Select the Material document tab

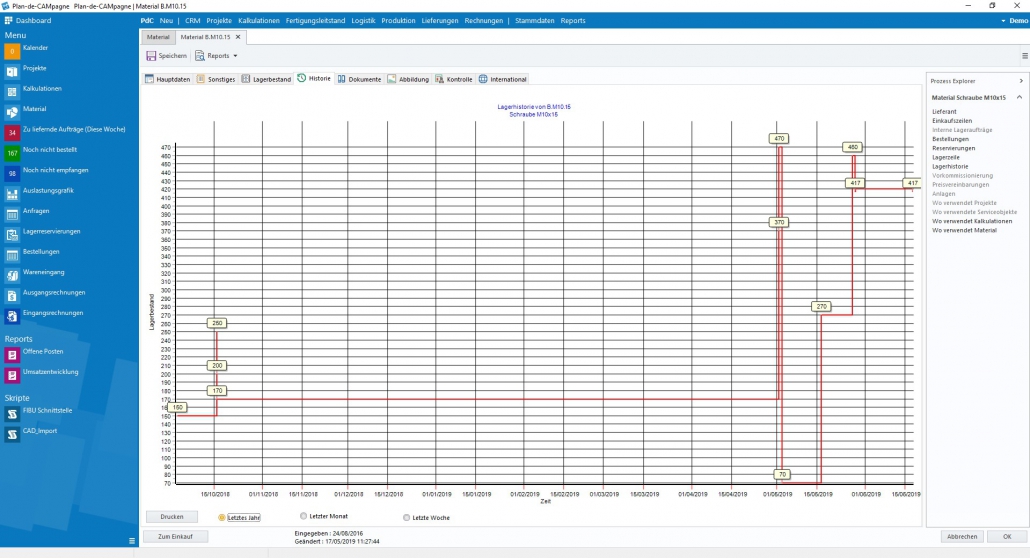click(158, 37)
